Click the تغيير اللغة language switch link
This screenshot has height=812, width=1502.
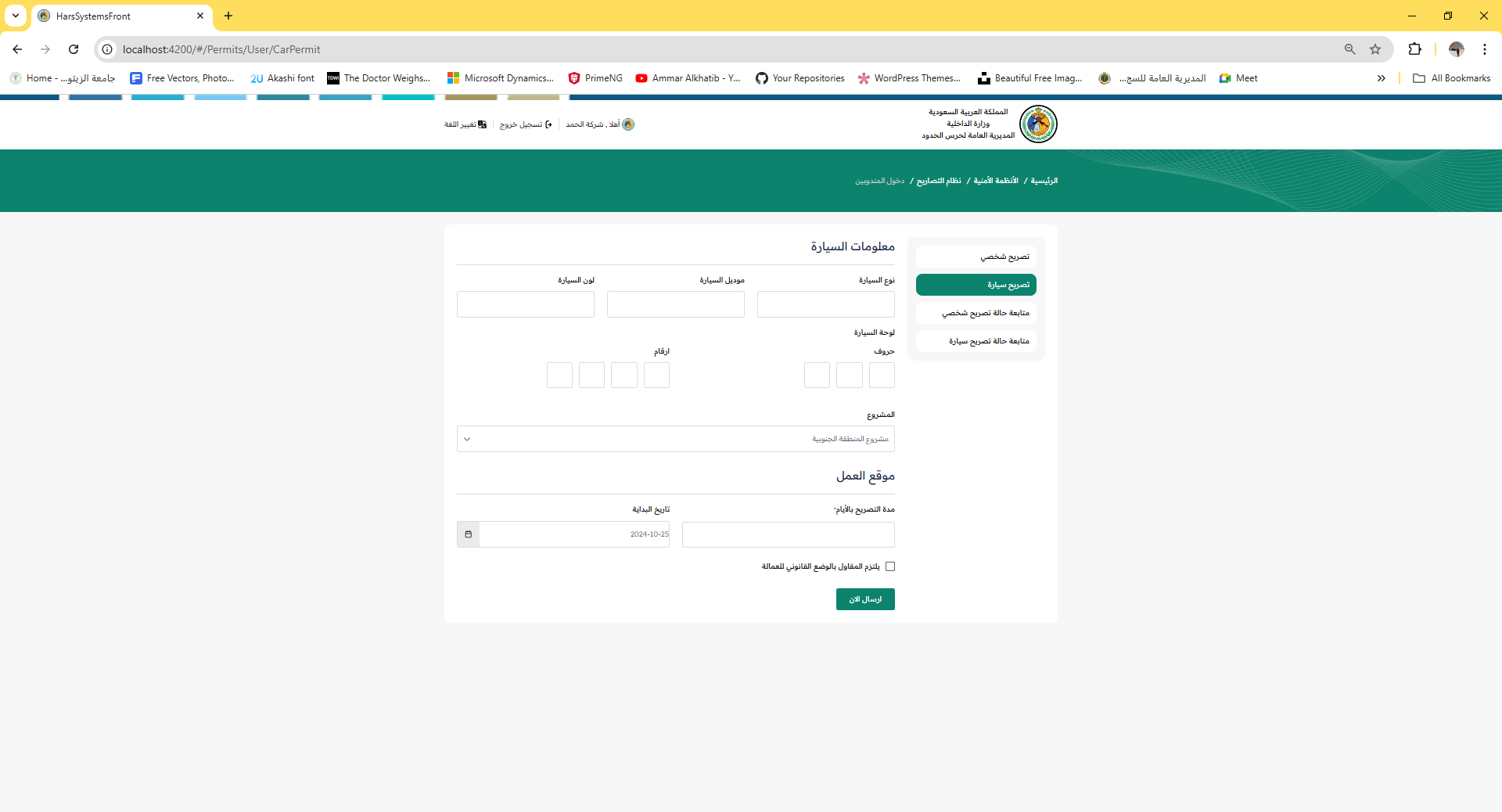tap(465, 124)
